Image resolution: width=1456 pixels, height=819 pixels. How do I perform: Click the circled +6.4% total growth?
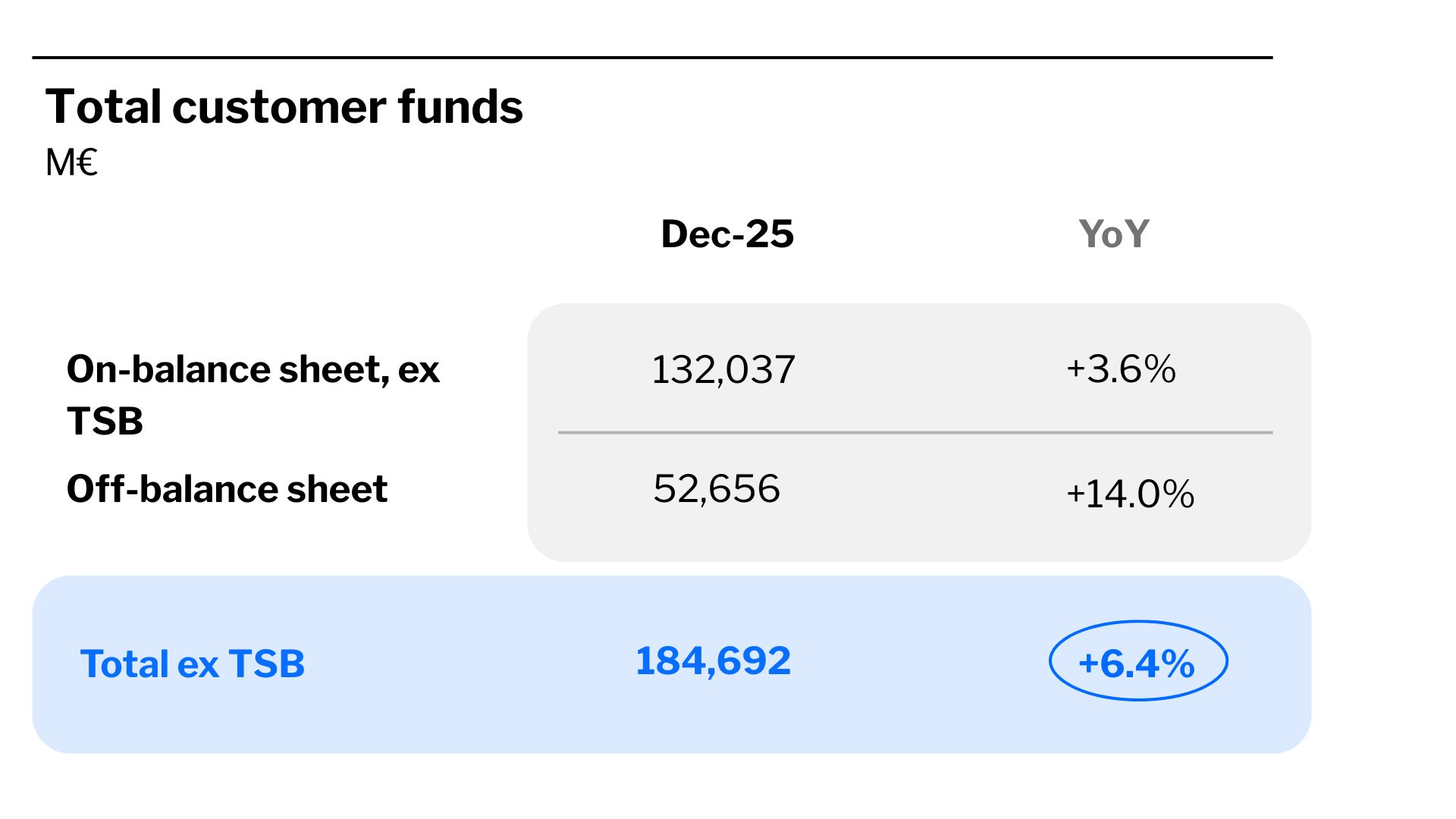point(1136,664)
